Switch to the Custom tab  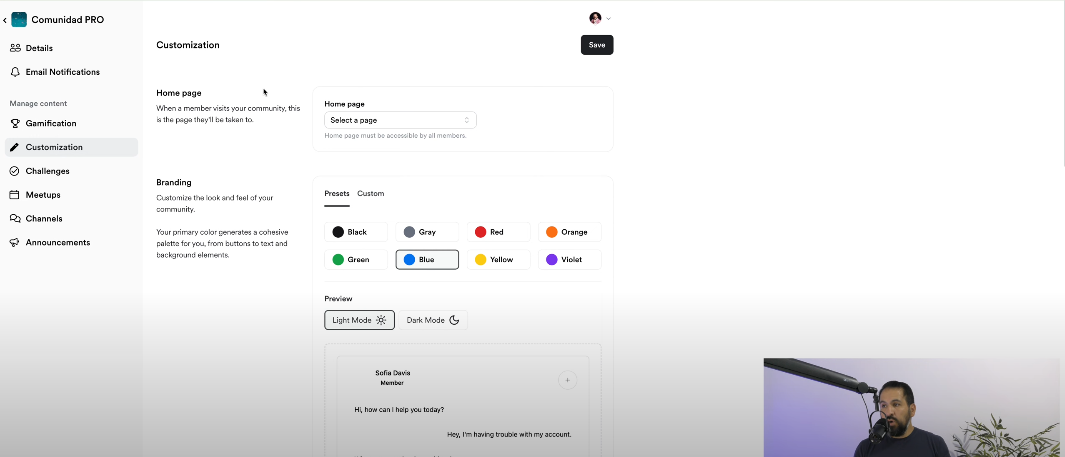[371, 194]
